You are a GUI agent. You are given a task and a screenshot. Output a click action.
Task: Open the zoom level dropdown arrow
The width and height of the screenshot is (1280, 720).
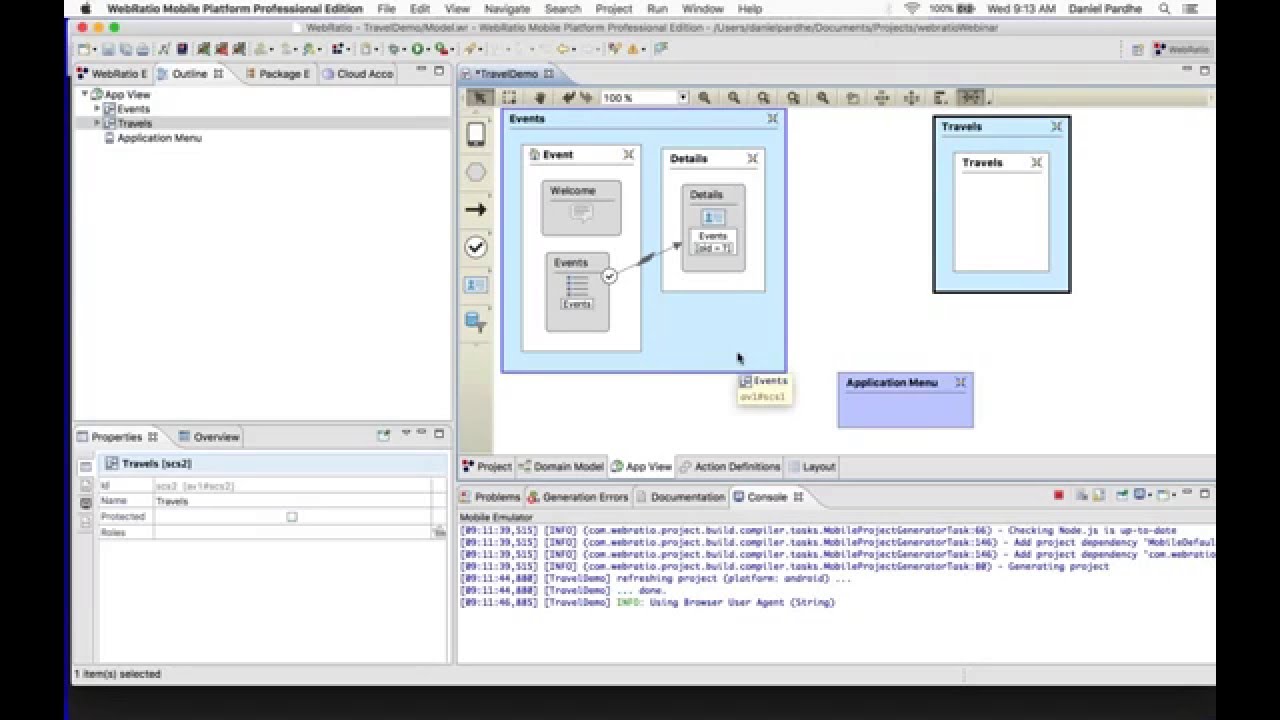coord(683,98)
